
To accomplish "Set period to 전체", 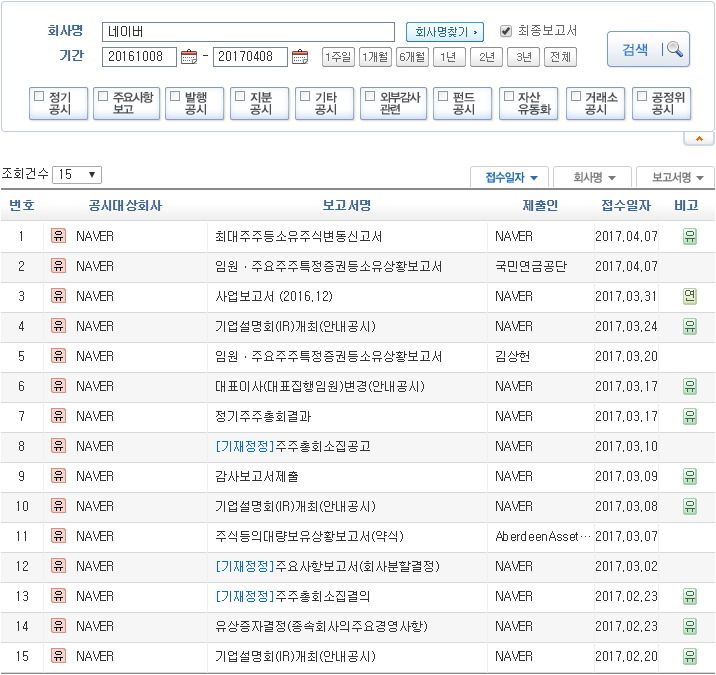I will [x=560, y=57].
